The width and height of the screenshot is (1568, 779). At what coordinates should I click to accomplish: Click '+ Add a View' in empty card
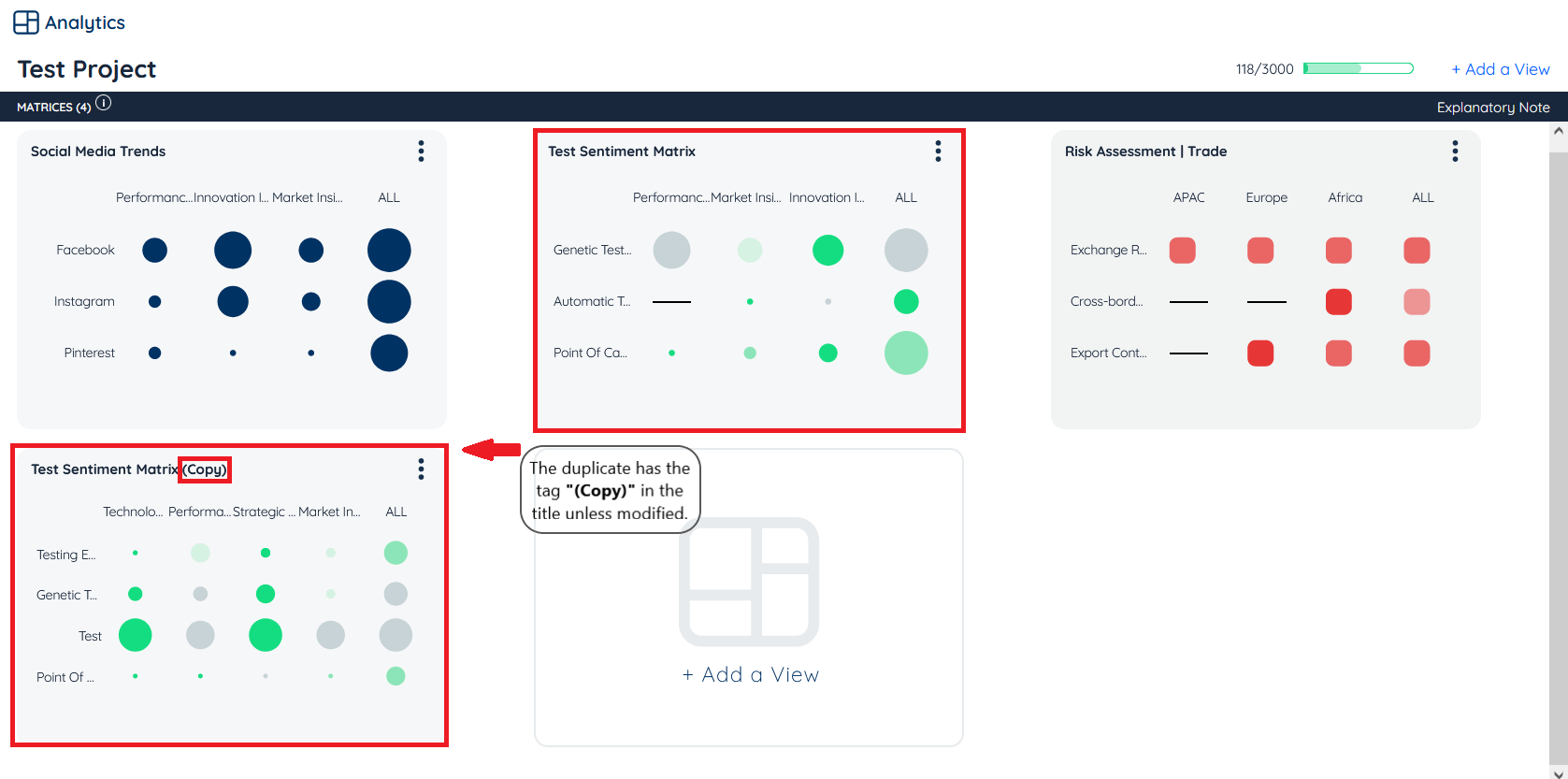coord(750,675)
